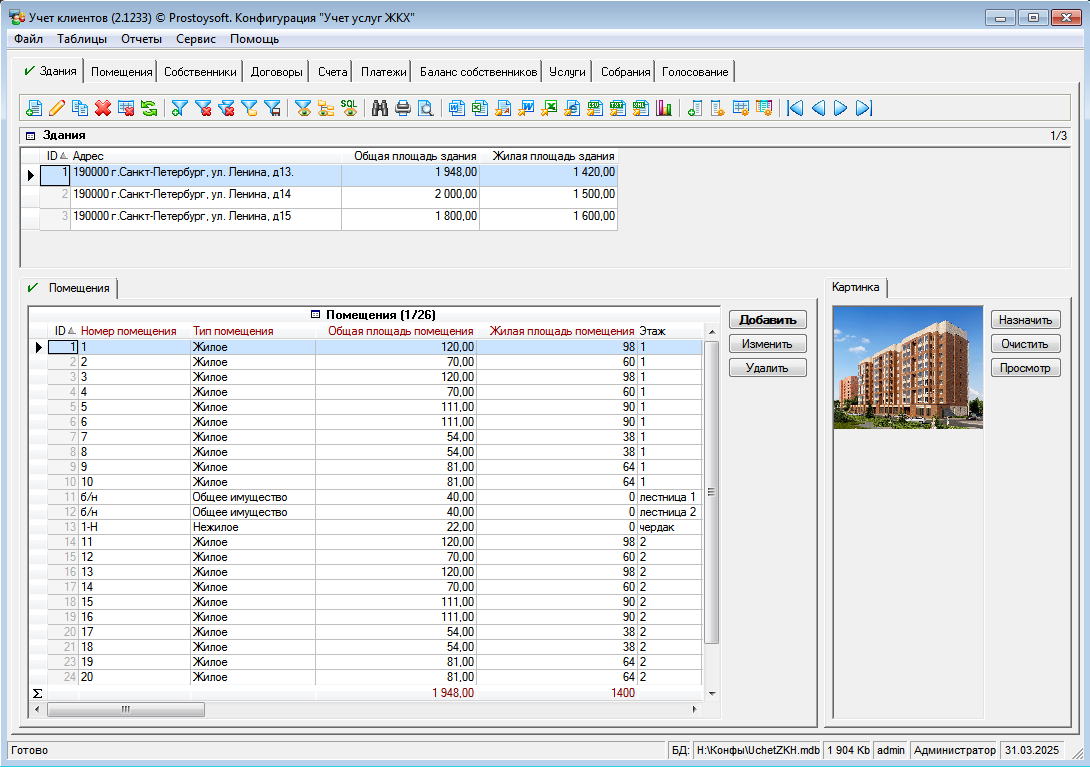The height and width of the screenshot is (767, 1090).
Task: Click the printer icon in toolbar
Action: 403,108
